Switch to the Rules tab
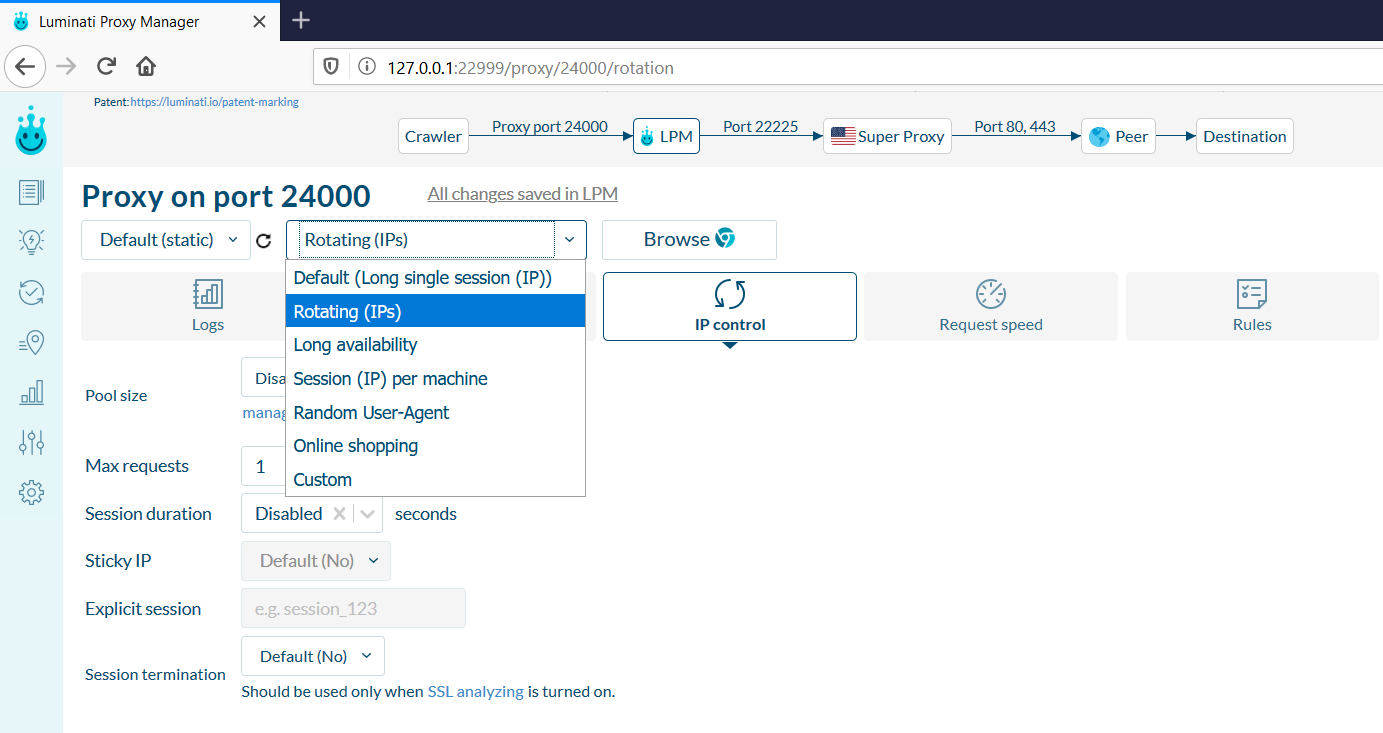 tap(1252, 306)
